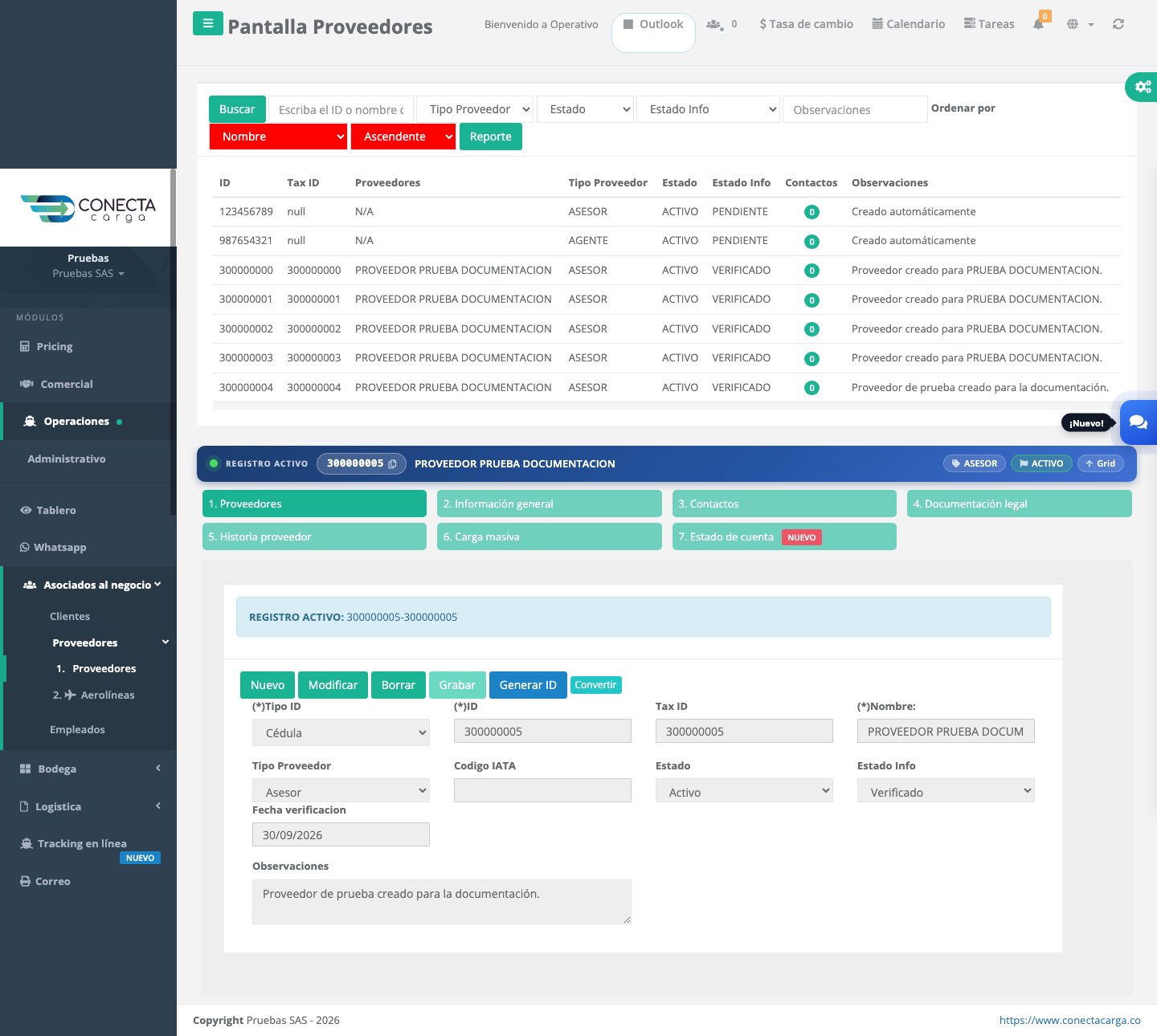This screenshot has height=1036, width=1157.
Task: Open the chat bubble widget
Action: (1139, 422)
